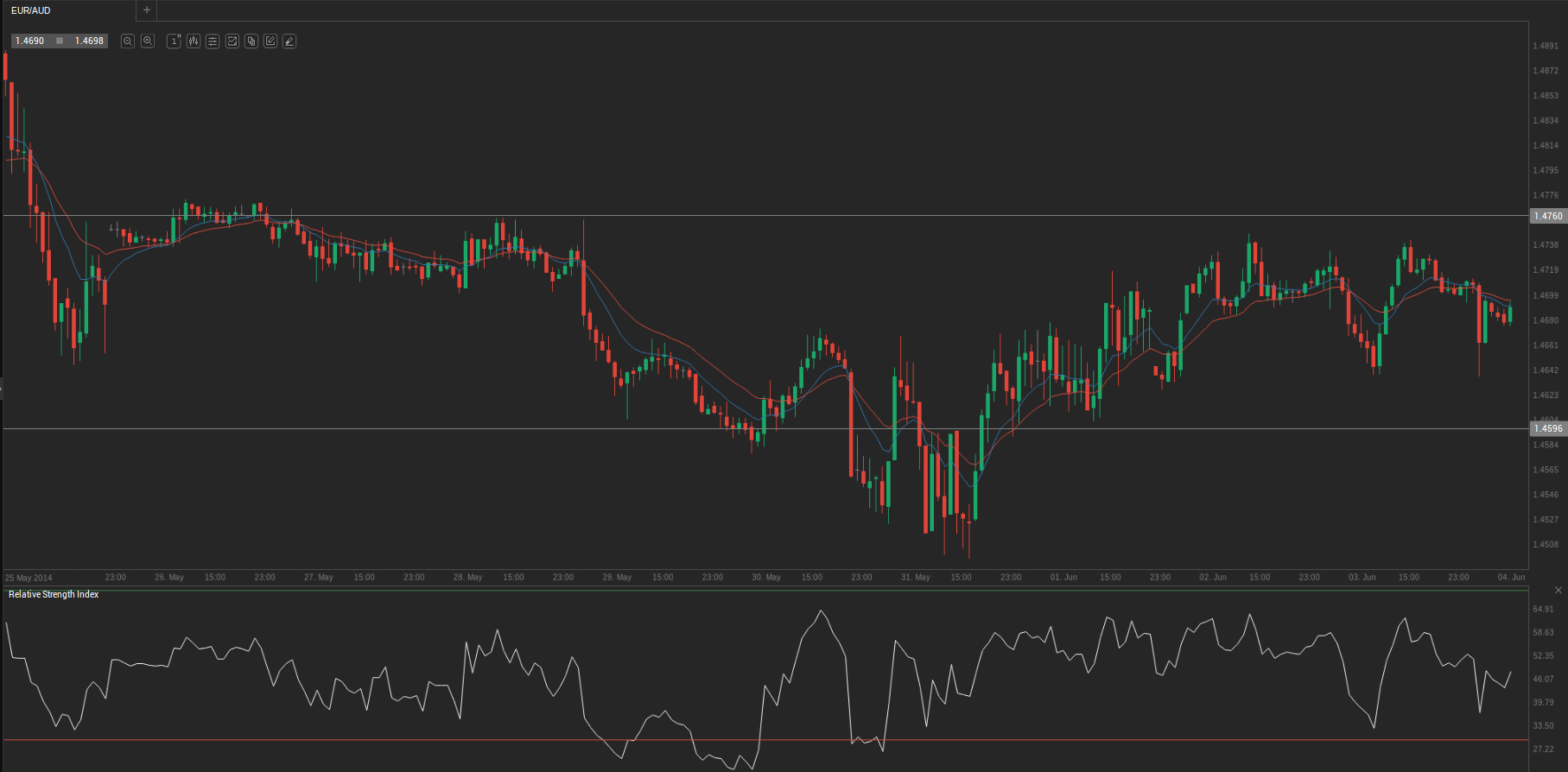Viewport: 1568px width, 772px height.
Task: Select the 1.4760 price level marker
Action: point(1547,216)
